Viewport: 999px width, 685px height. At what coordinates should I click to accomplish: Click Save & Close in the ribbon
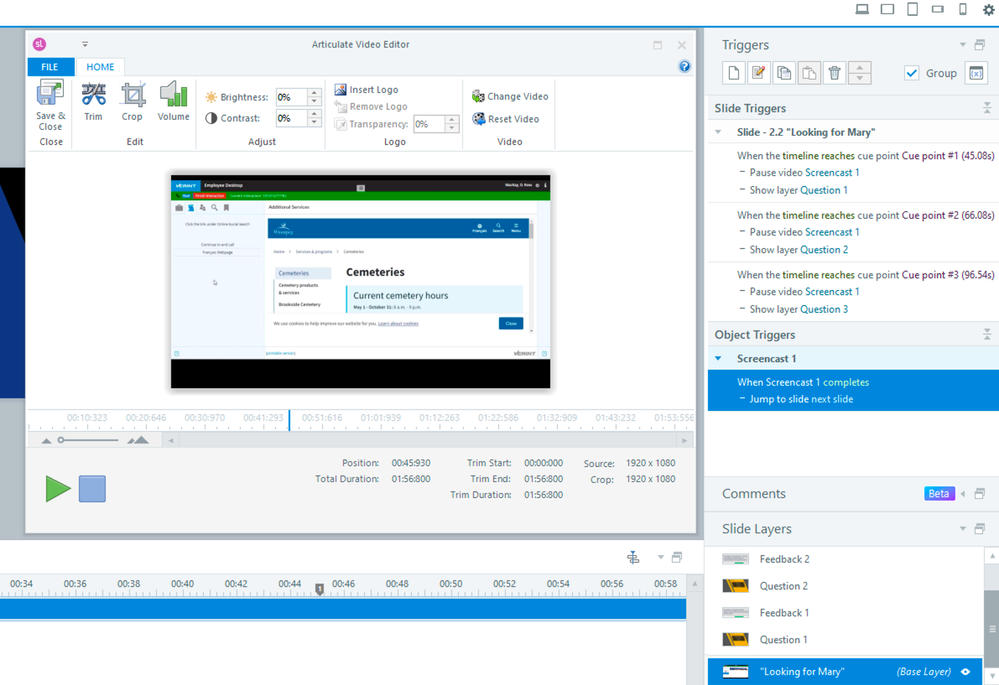click(50, 105)
